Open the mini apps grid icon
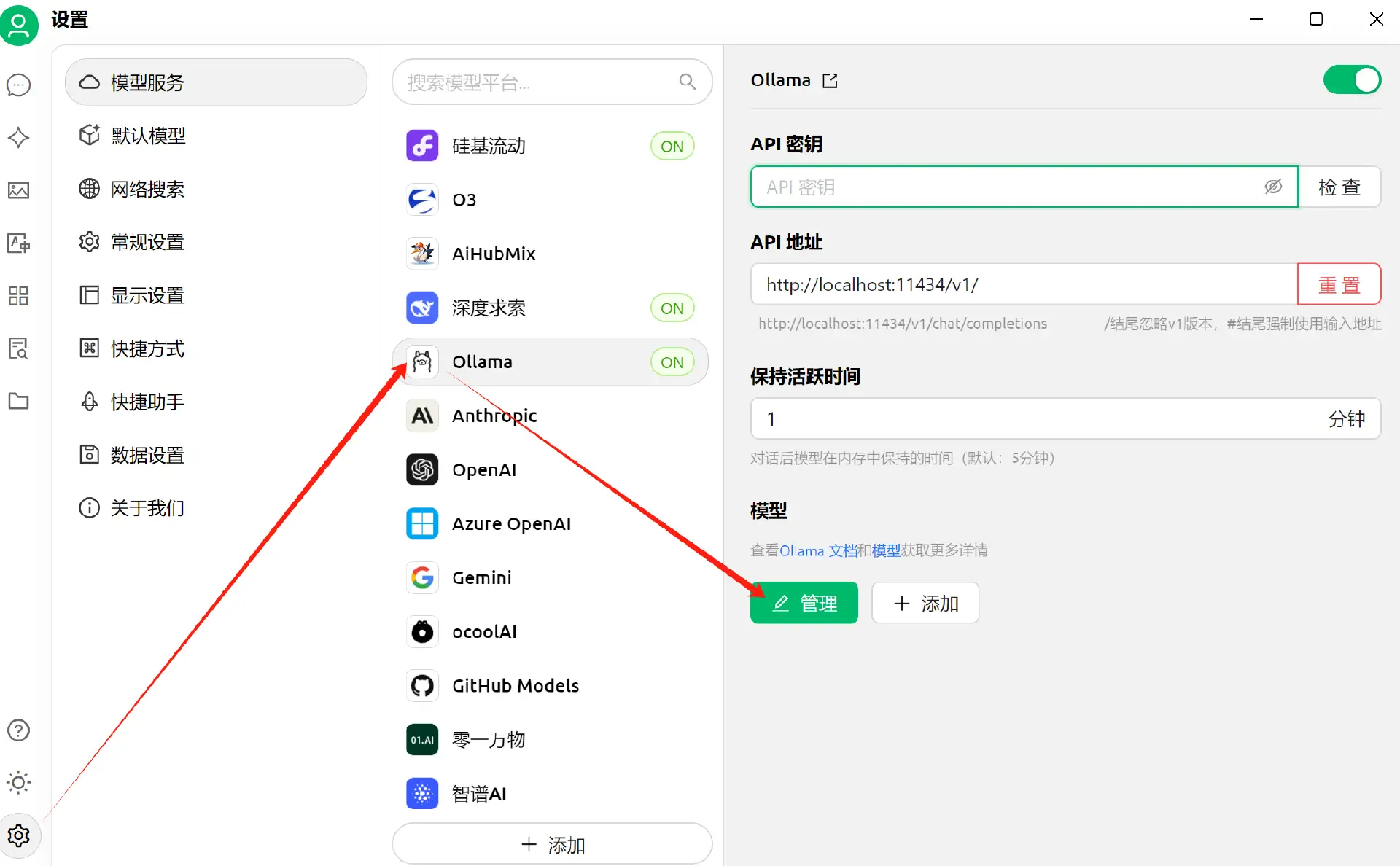Viewport: 1400px width, 866px height. [x=19, y=295]
